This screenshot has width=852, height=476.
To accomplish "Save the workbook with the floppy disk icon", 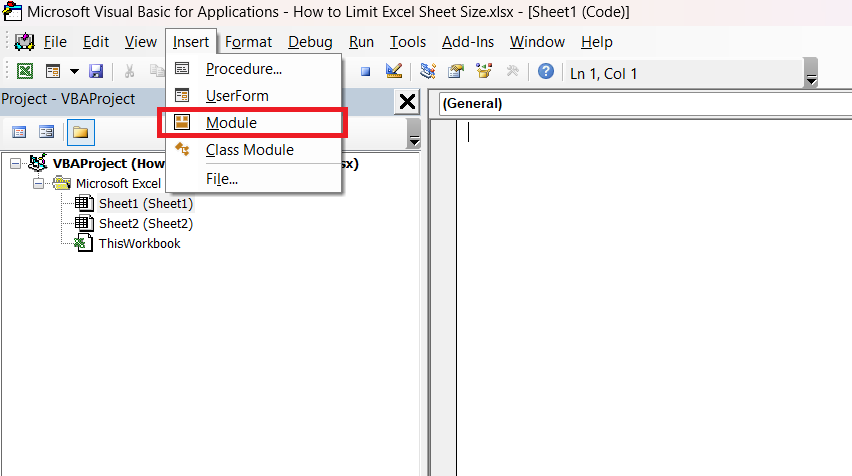I will pyautogui.click(x=96, y=71).
